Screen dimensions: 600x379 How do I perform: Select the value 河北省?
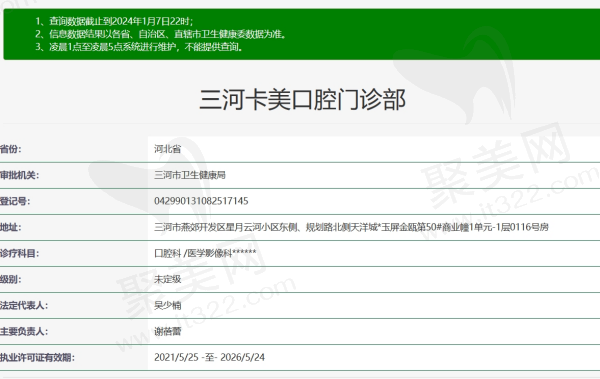point(168,149)
